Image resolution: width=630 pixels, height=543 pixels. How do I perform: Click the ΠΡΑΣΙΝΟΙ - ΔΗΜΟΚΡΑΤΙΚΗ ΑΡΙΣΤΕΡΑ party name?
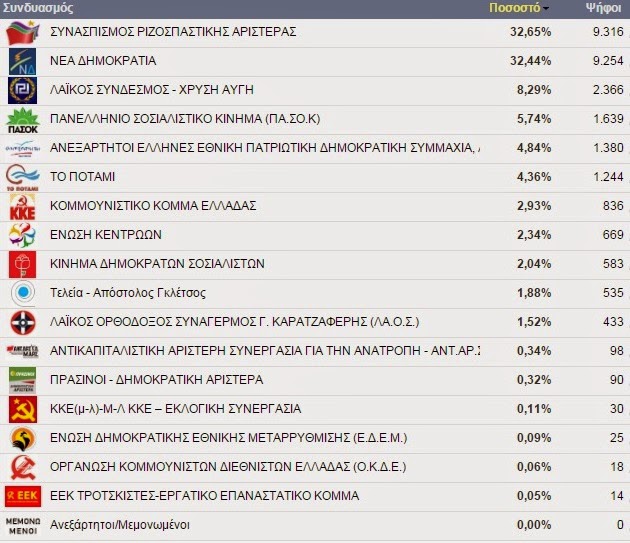click(x=142, y=380)
